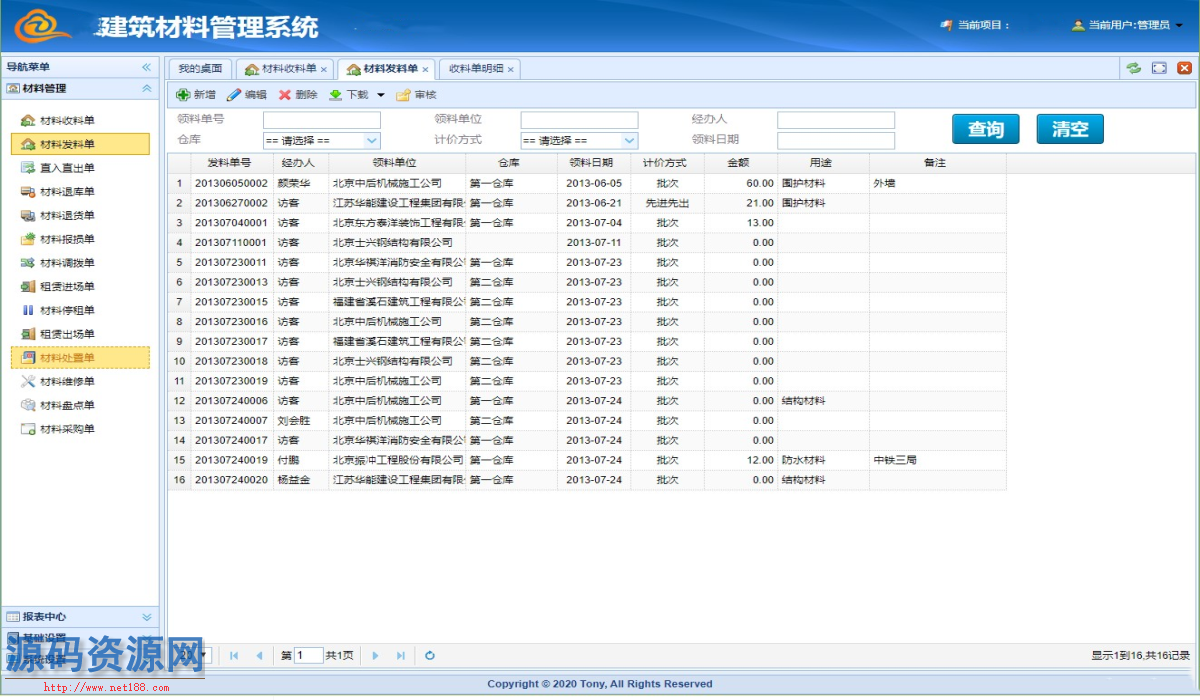This screenshot has height=700, width=1200.
Task: Click 先进先出 cell in 计价方式 column
Action: pyautogui.click(x=667, y=203)
